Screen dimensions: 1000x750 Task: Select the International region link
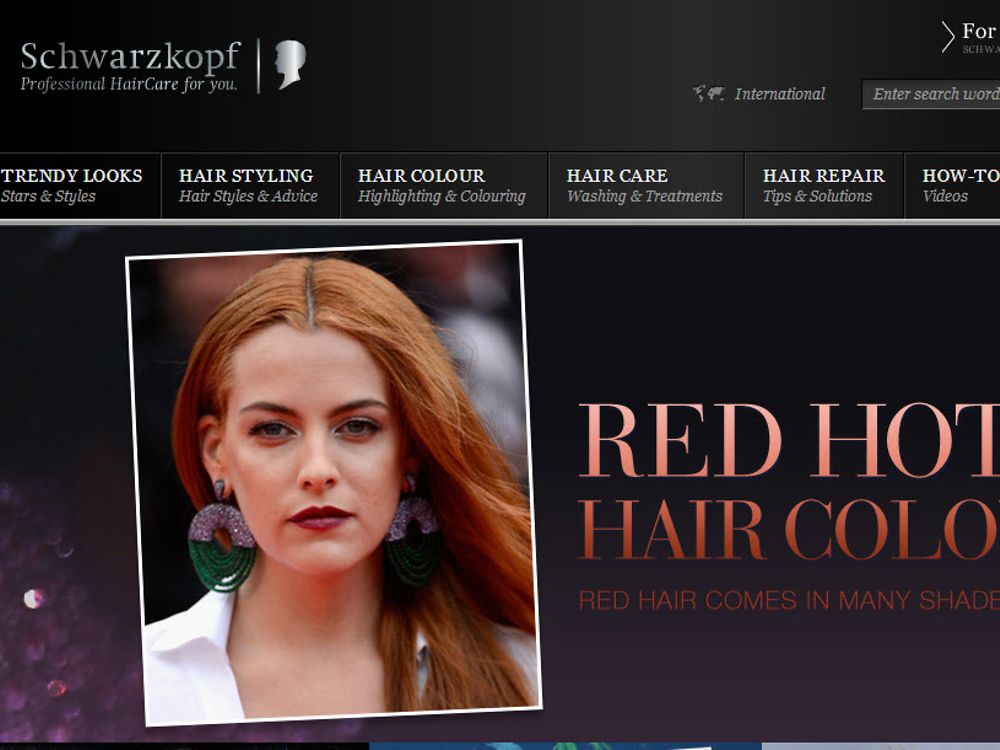click(x=779, y=94)
